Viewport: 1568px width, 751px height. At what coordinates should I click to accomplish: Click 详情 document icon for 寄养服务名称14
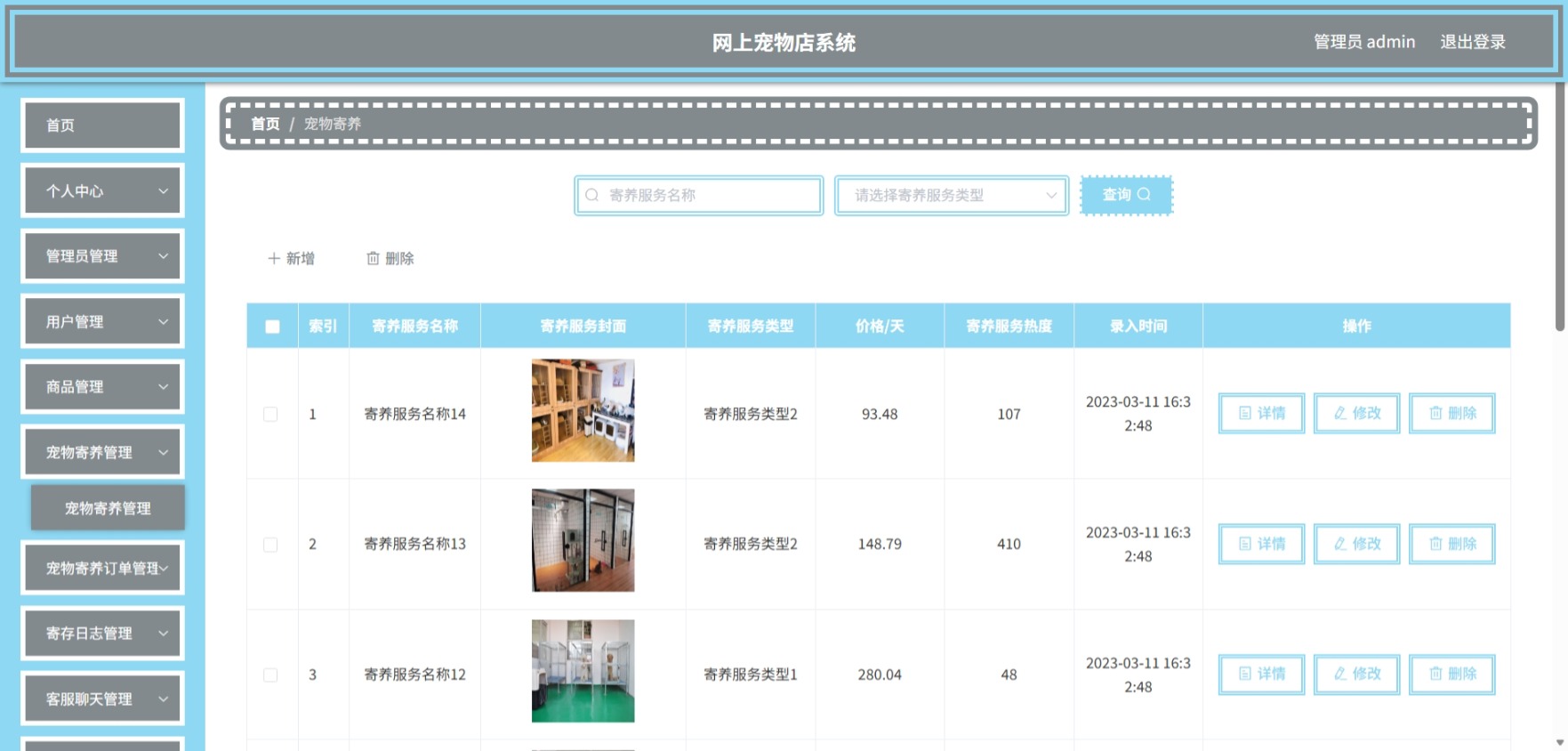point(1244,413)
